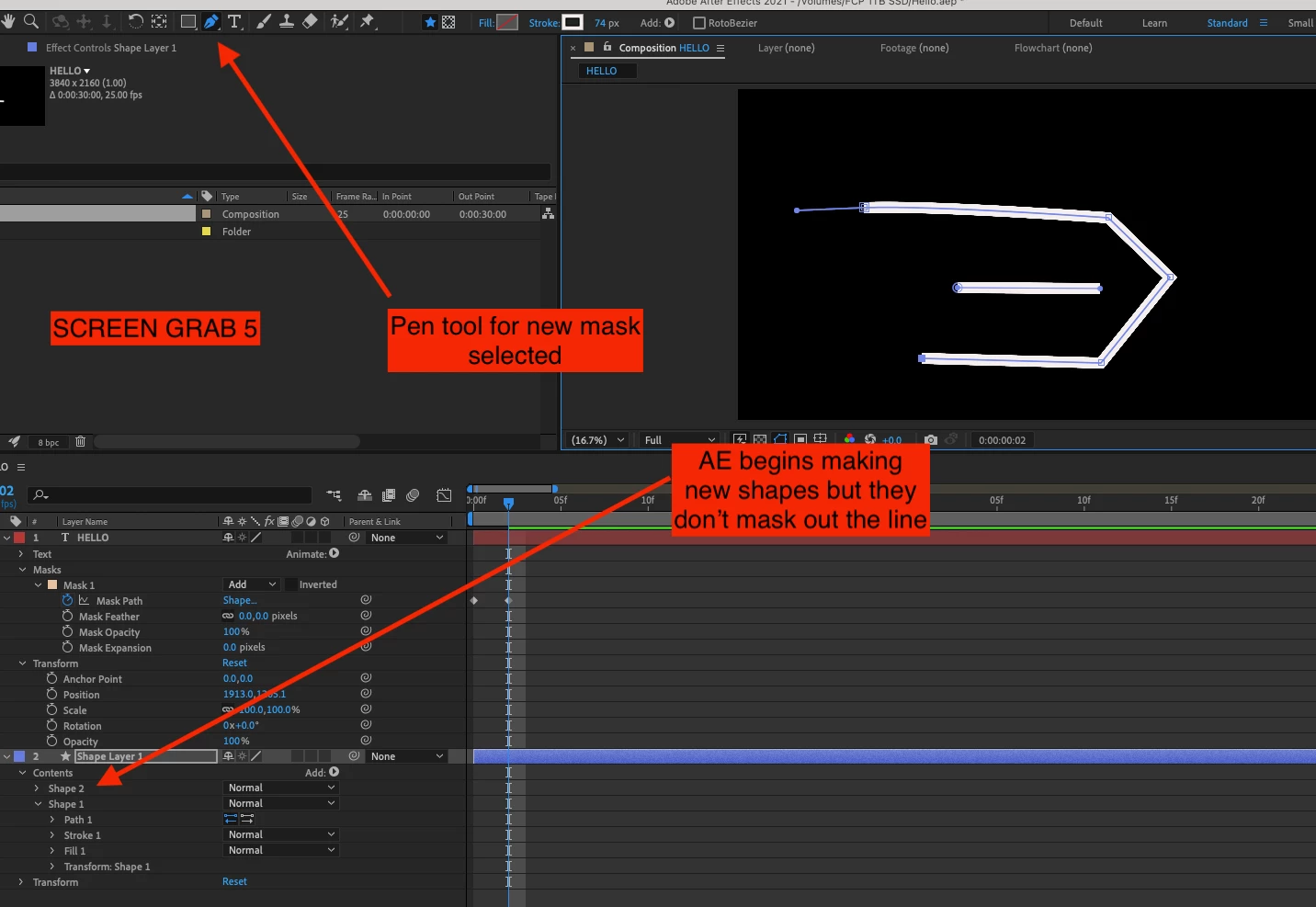Select the Puppet Pin tool
The height and width of the screenshot is (907, 1316).
[368, 21]
